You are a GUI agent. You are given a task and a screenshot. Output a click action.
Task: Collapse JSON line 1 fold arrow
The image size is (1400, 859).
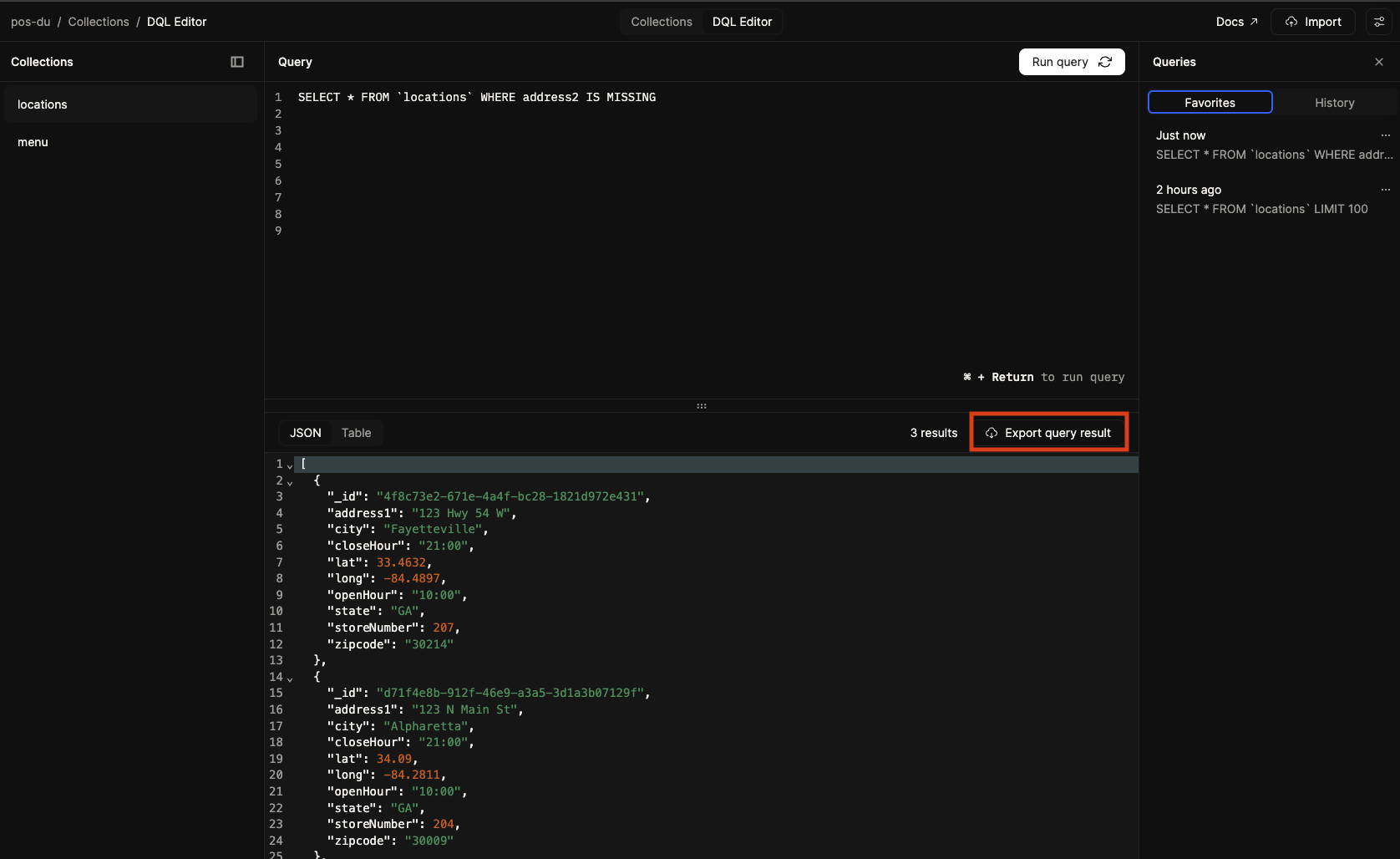pyautogui.click(x=290, y=465)
